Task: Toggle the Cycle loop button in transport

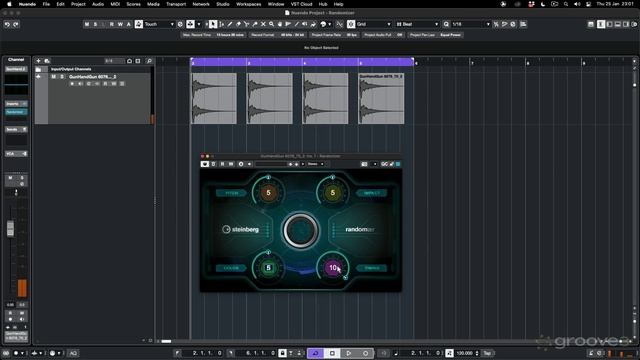Action: (316, 353)
